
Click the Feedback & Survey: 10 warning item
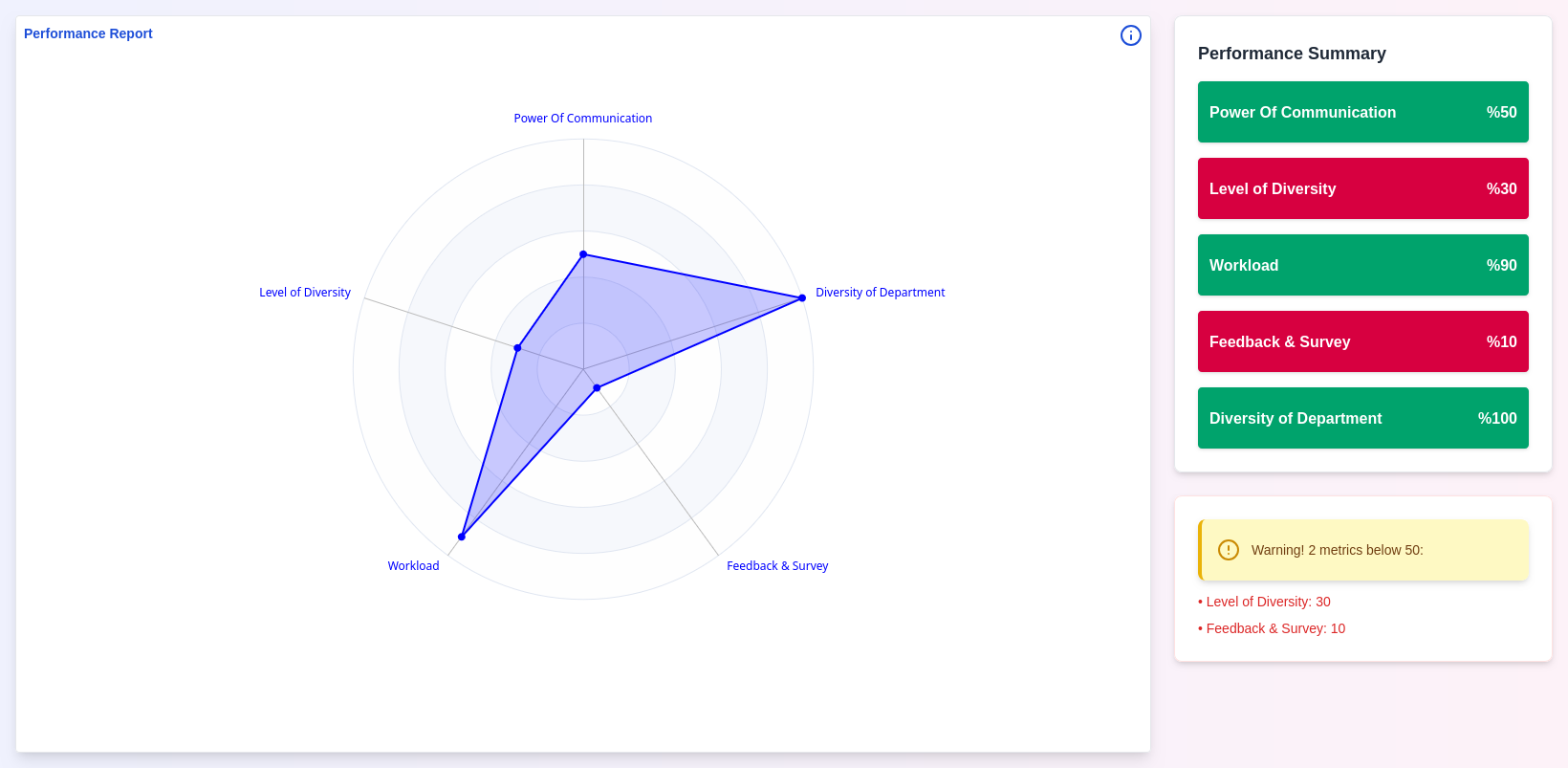point(1274,628)
